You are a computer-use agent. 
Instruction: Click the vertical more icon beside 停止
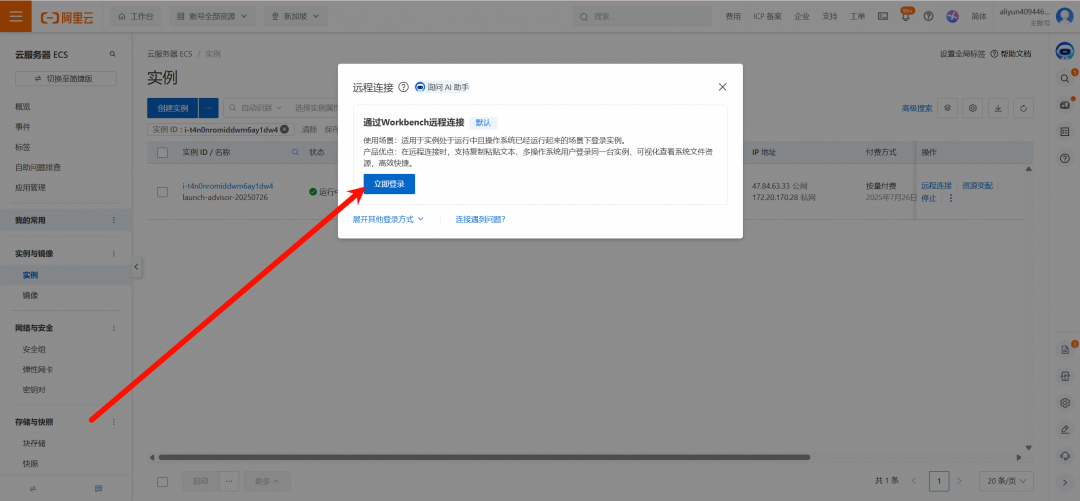coord(951,198)
